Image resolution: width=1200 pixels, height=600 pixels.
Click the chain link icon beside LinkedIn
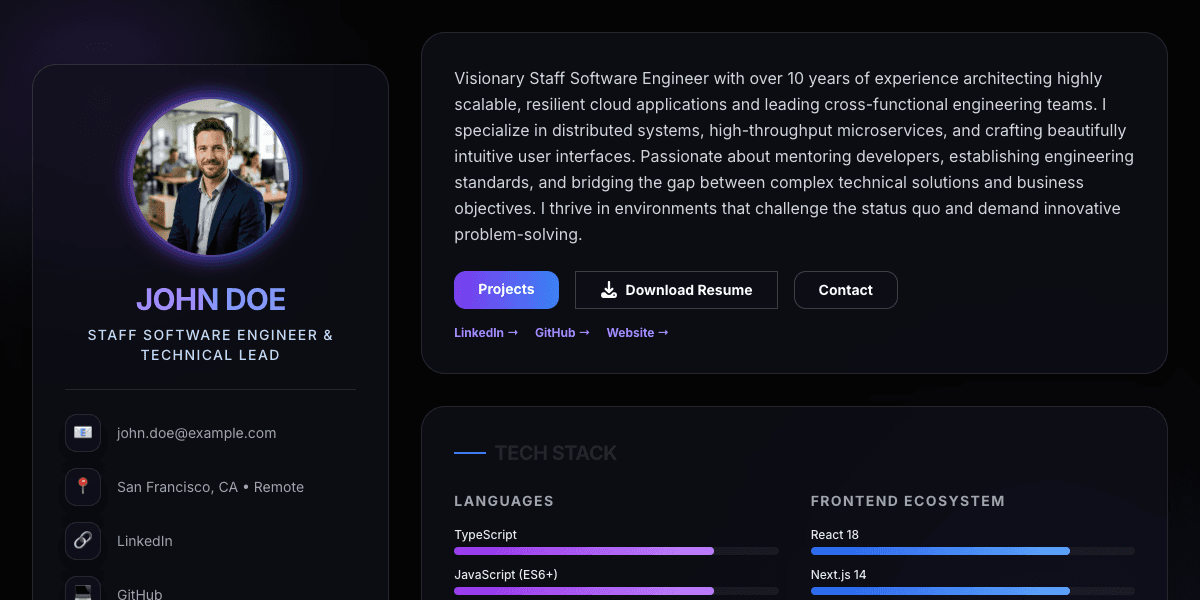pyautogui.click(x=83, y=541)
